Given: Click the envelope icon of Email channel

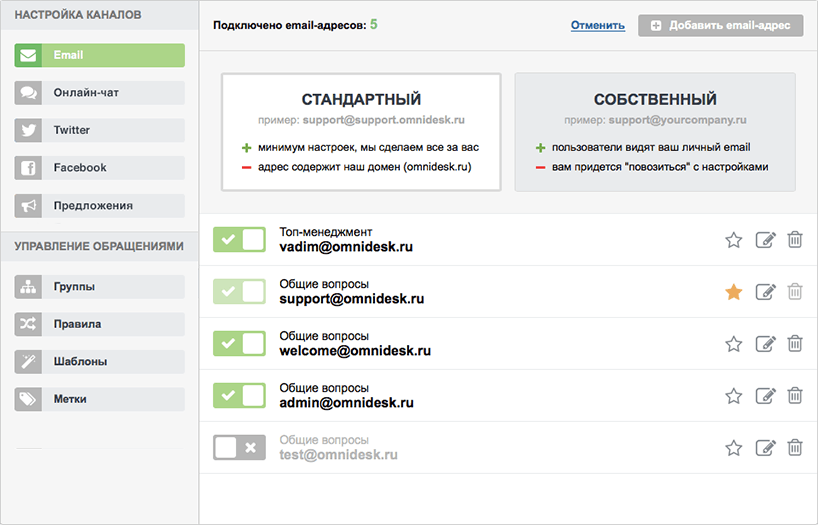Looking at the screenshot, I should click(x=28, y=55).
